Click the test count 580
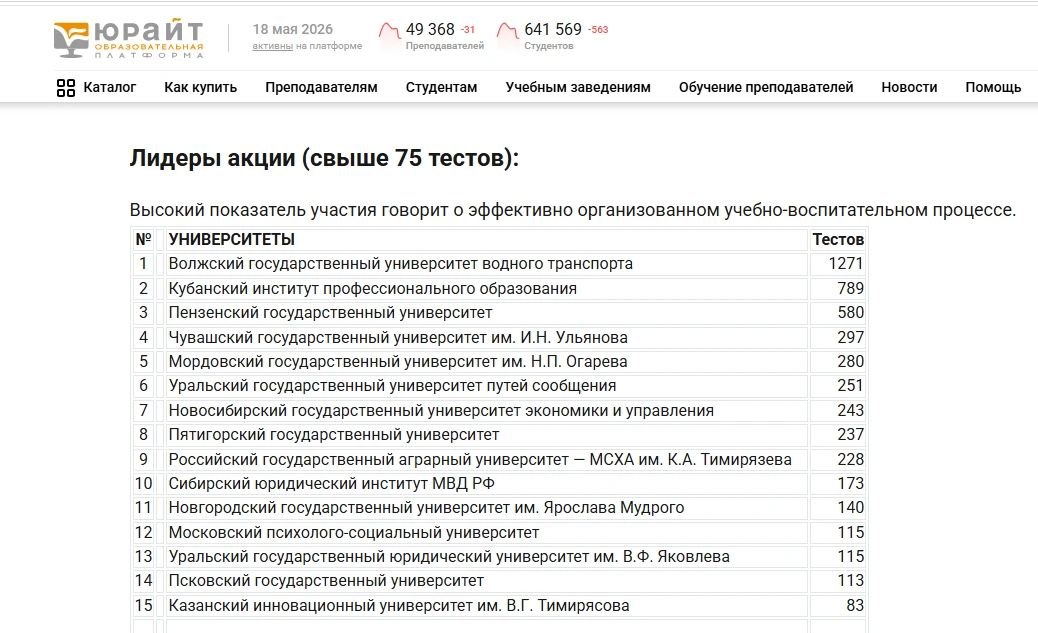 click(x=851, y=313)
